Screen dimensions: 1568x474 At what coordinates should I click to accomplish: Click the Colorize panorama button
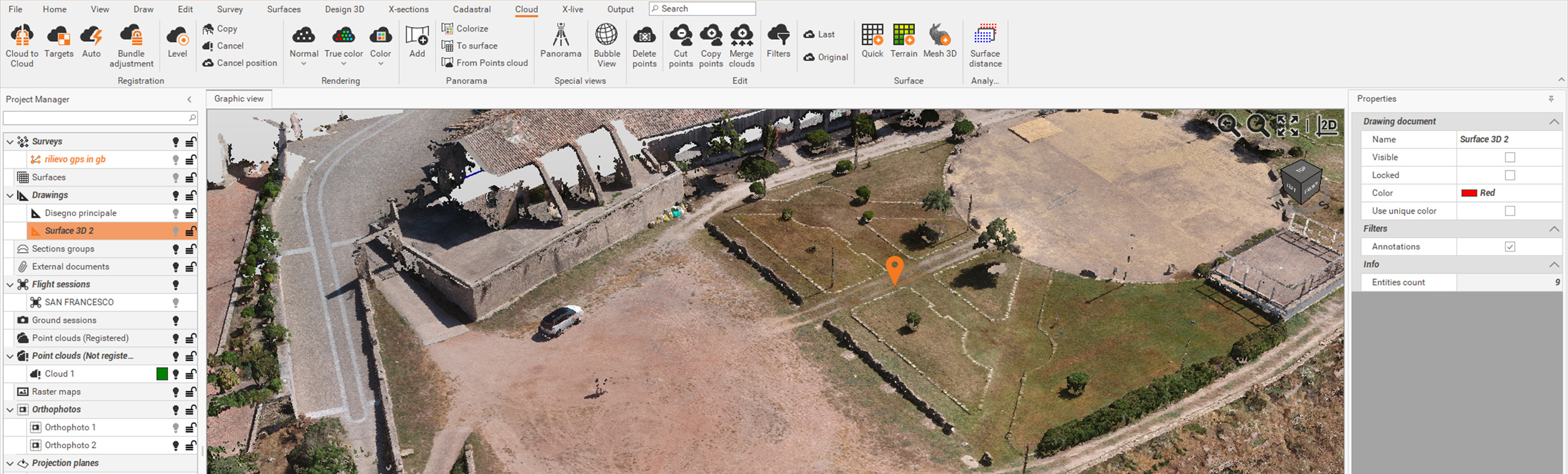point(465,28)
